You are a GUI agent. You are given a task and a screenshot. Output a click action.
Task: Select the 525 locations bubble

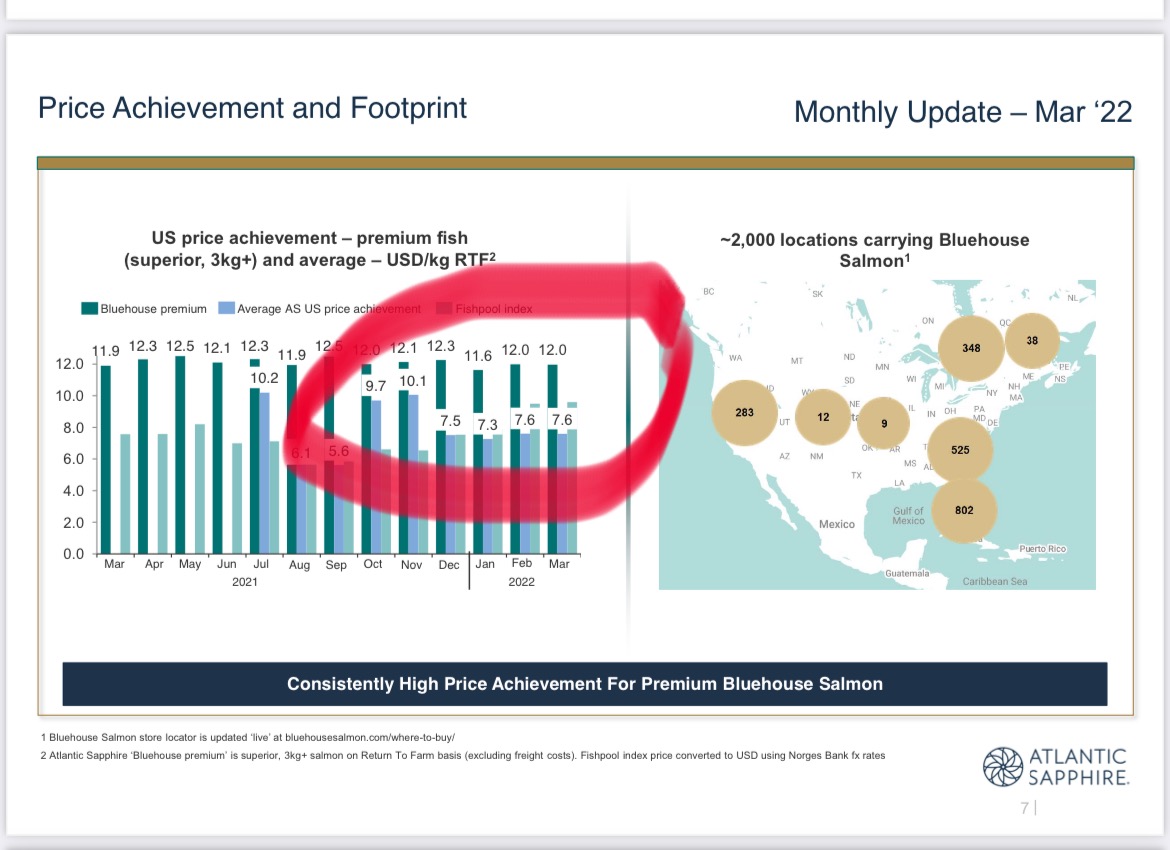point(960,450)
